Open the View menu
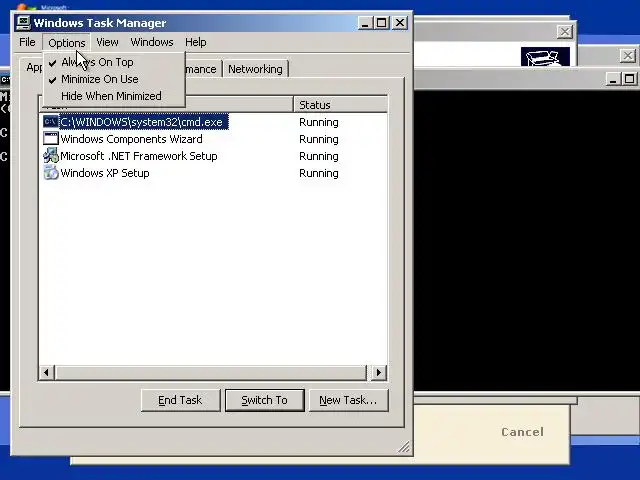 pyautogui.click(x=107, y=42)
